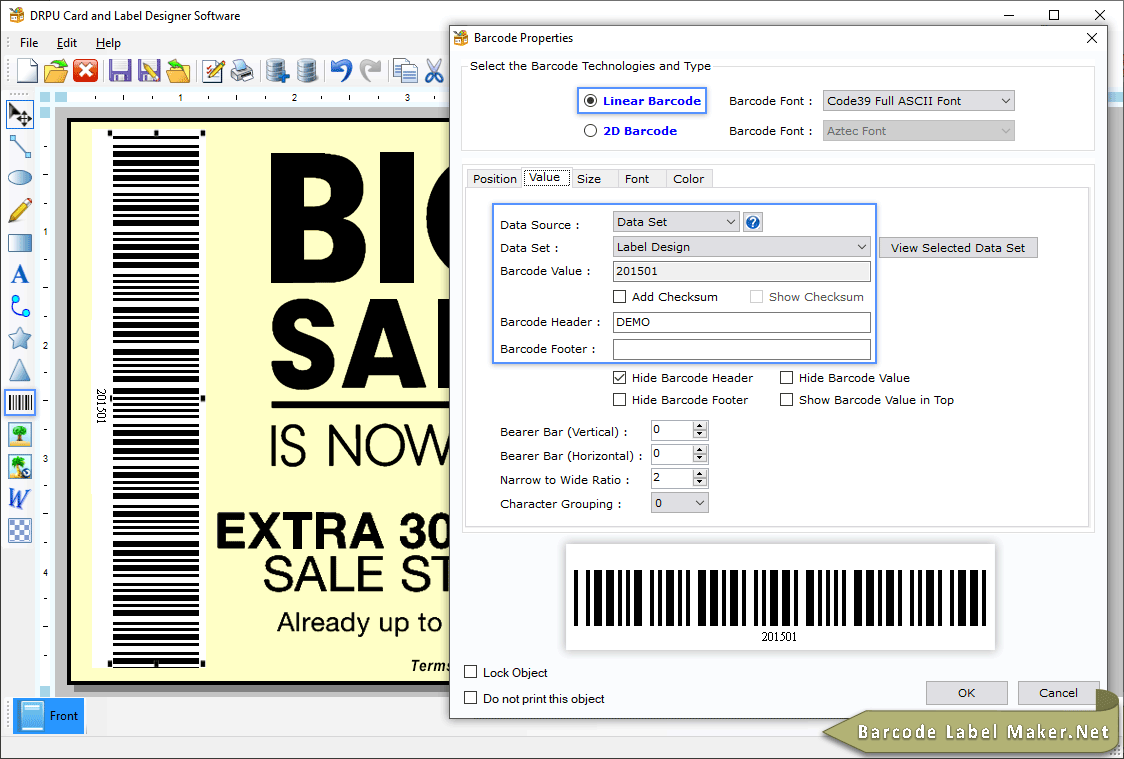Select the Text tool letter A

tap(20, 275)
